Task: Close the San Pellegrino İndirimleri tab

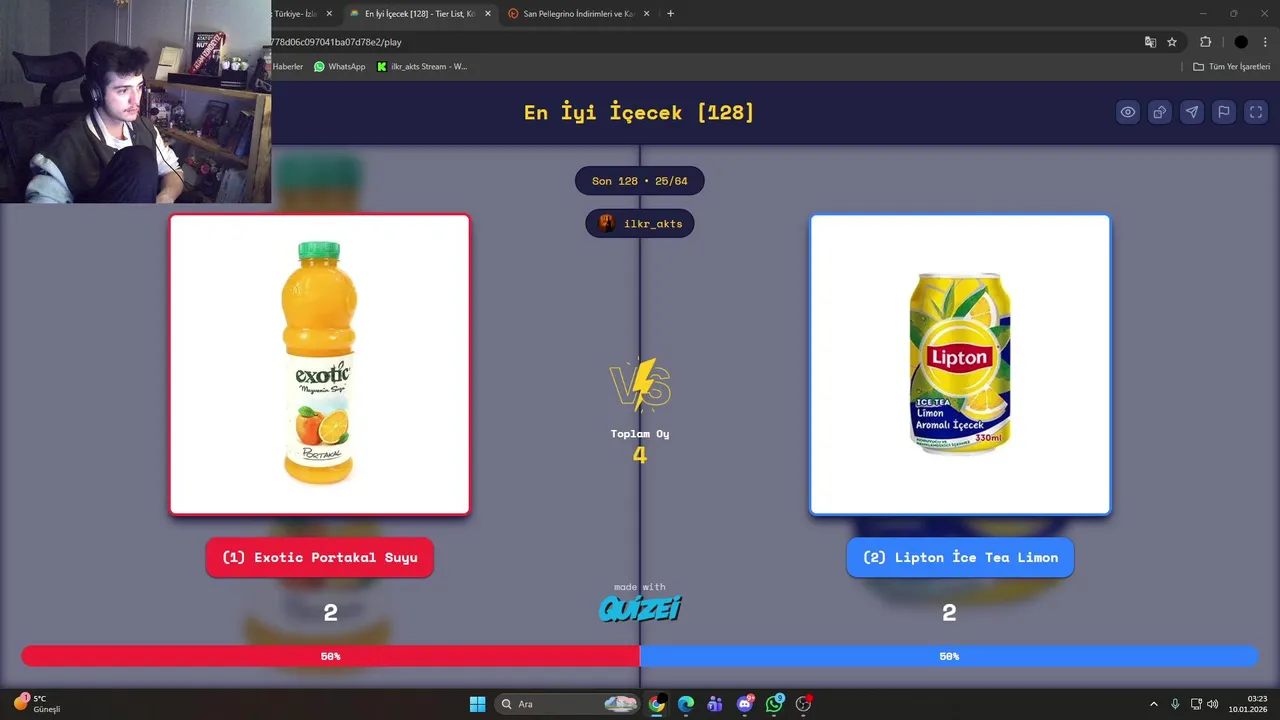Action: [x=647, y=14]
